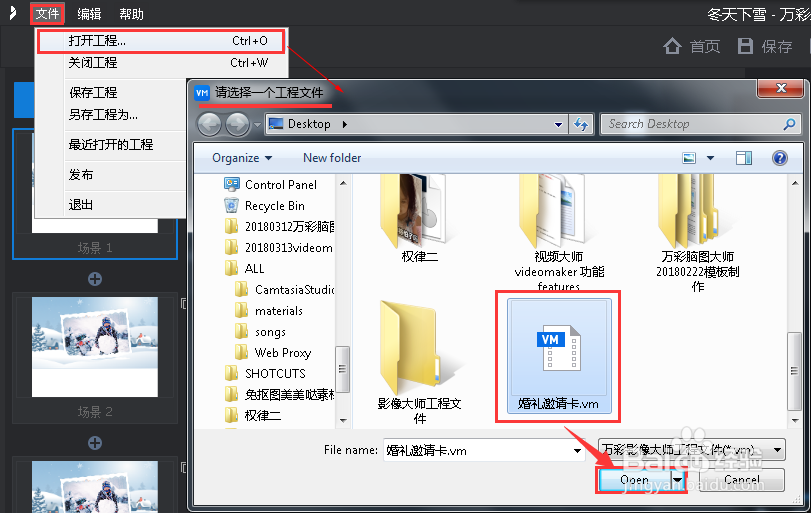811x513 pixels.
Task: Open 最近打开的工程 submenu
Action: click(111, 144)
